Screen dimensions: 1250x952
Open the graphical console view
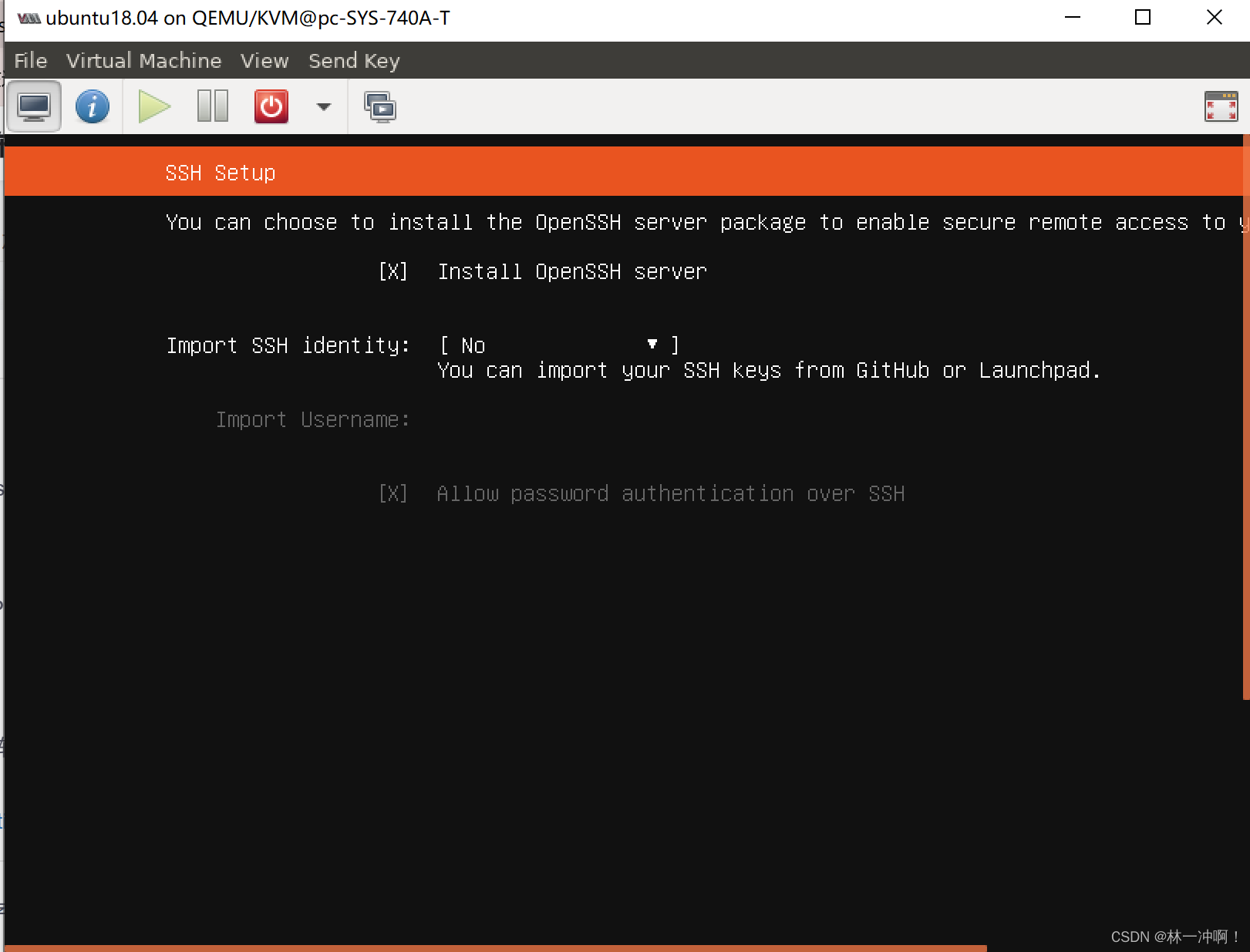coord(33,106)
